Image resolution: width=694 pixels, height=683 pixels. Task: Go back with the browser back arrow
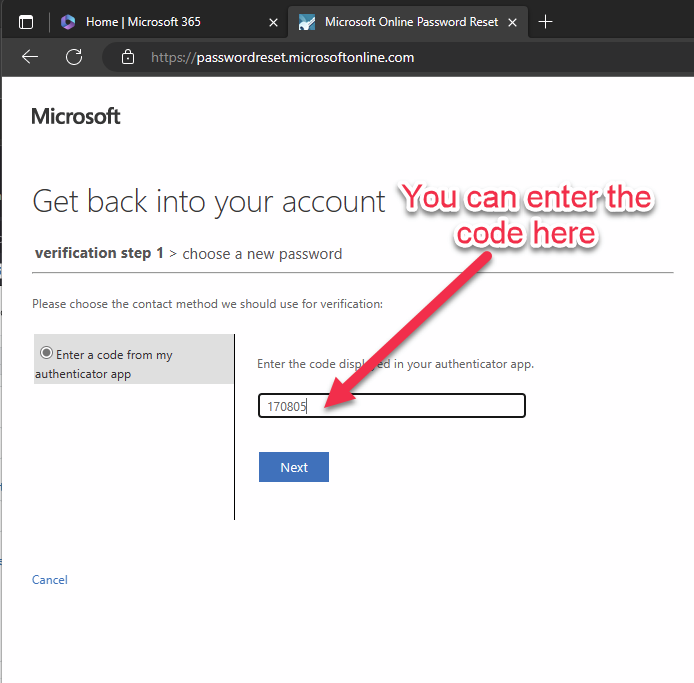click(30, 57)
